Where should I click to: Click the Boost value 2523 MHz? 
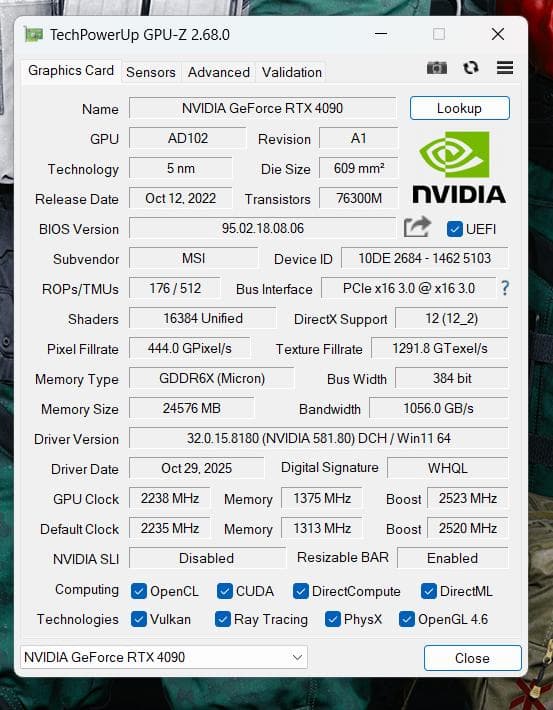coord(468,498)
